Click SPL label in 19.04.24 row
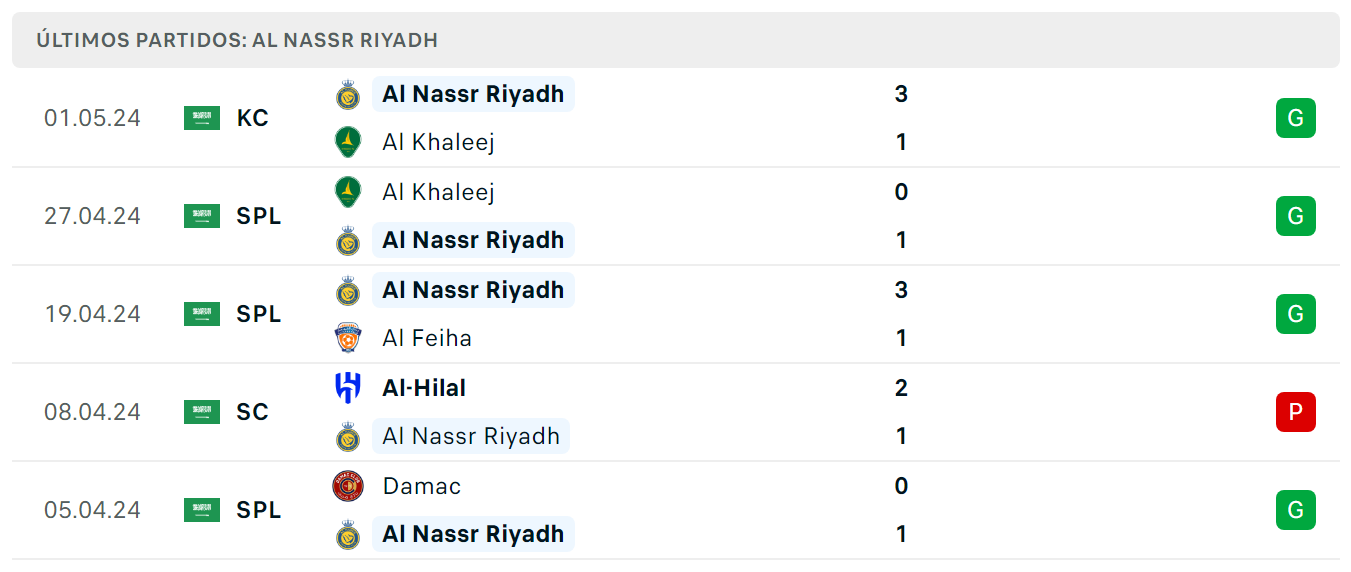1351x572 pixels. coord(259,314)
